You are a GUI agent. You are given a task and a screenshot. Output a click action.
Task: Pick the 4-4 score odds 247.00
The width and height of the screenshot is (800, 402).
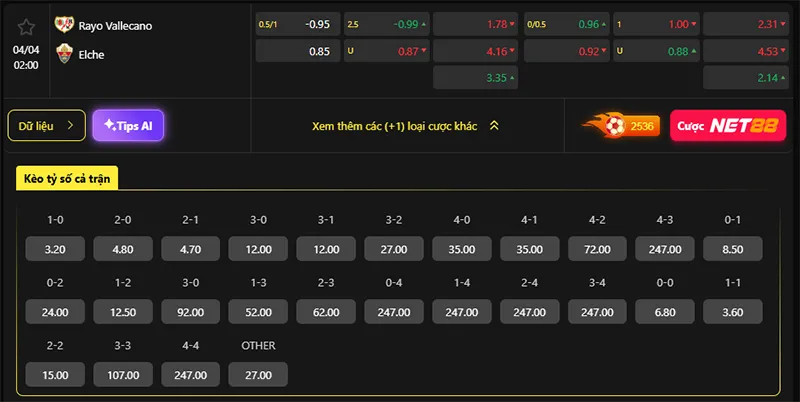tap(190, 375)
